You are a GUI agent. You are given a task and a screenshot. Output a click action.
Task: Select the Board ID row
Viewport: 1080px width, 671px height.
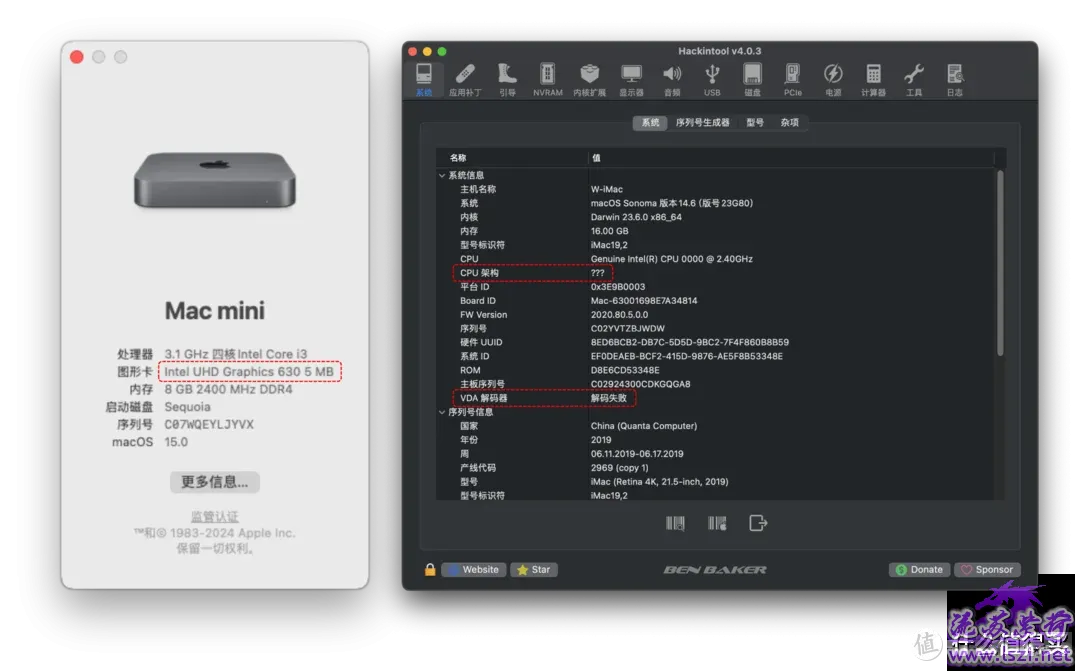716,300
